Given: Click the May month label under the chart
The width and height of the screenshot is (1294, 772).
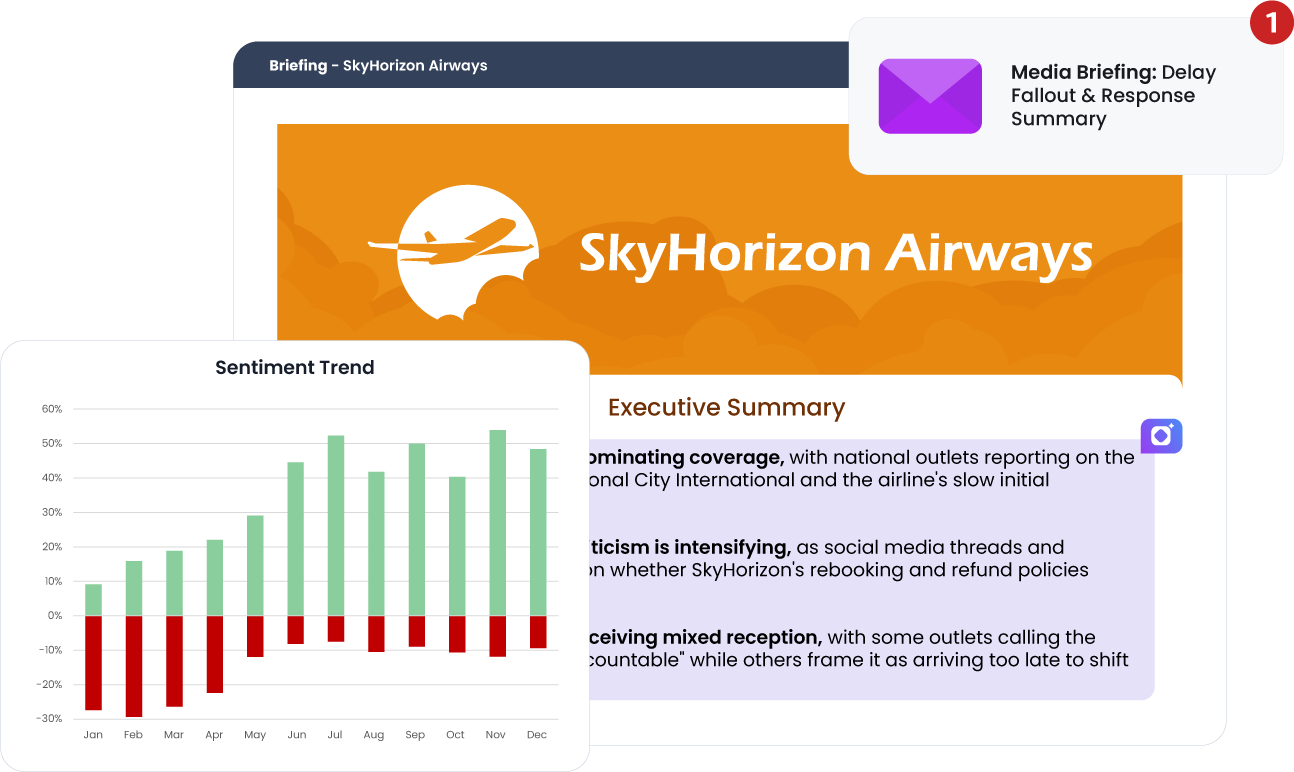Looking at the screenshot, I should (255, 735).
